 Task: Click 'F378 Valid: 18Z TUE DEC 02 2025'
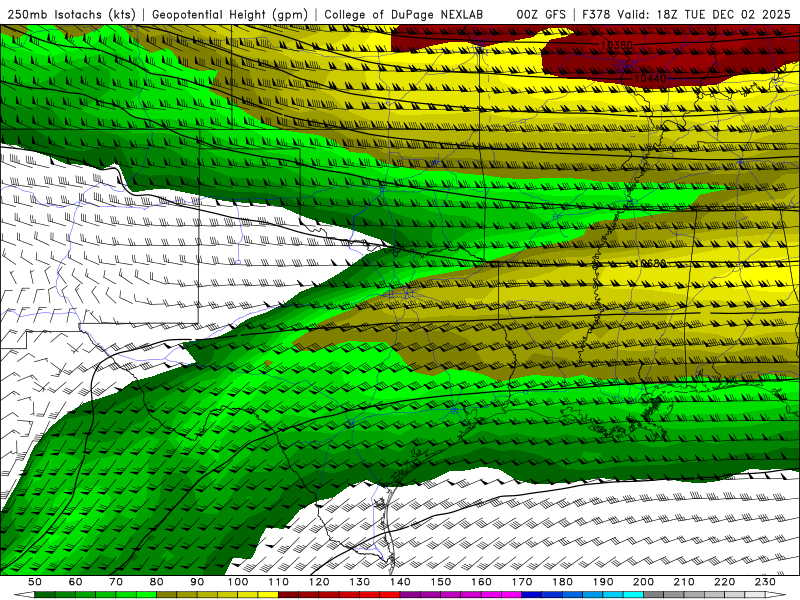pos(686,15)
